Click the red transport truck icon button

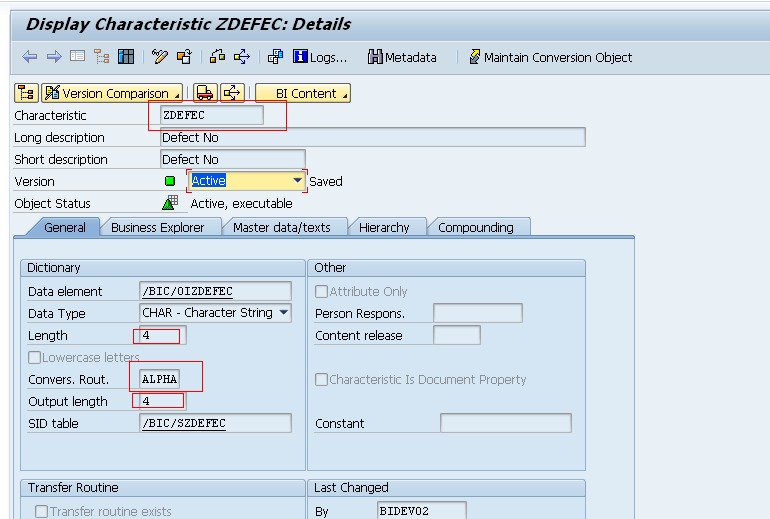[x=205, y=93]
